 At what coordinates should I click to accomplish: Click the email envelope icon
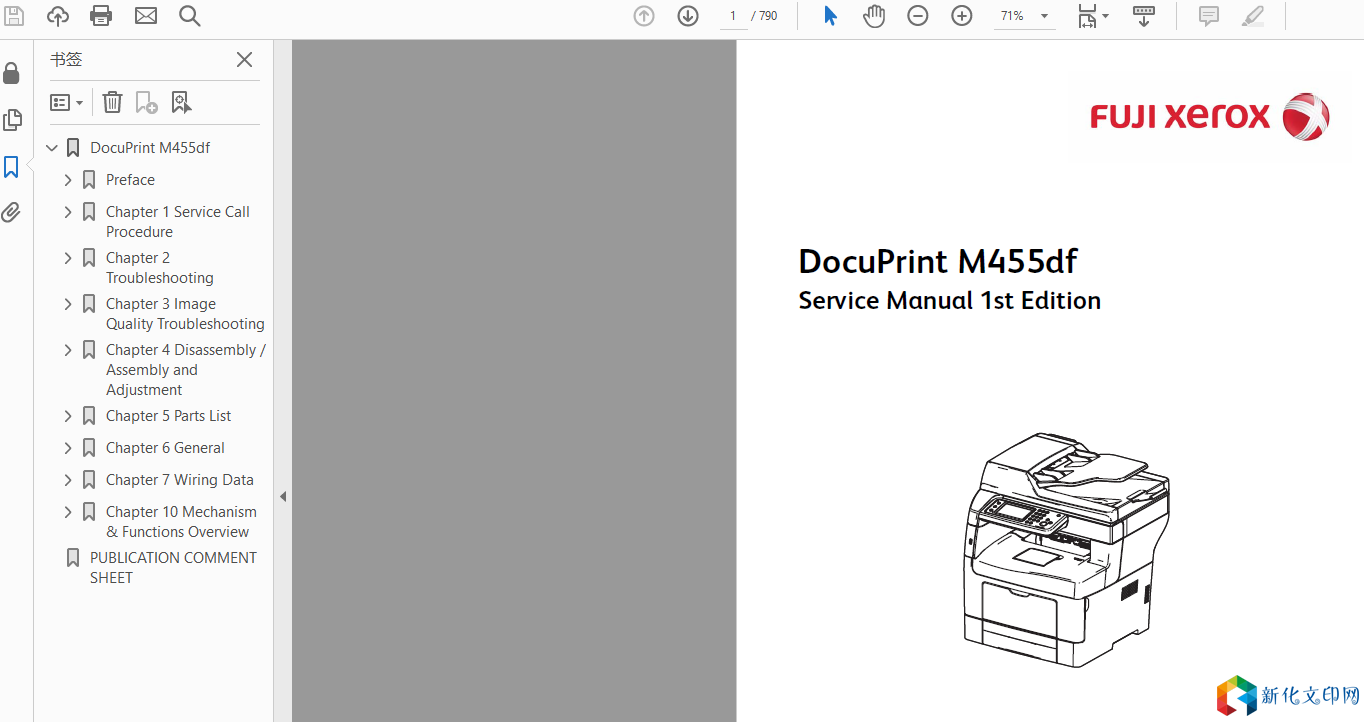coord(146,16)
